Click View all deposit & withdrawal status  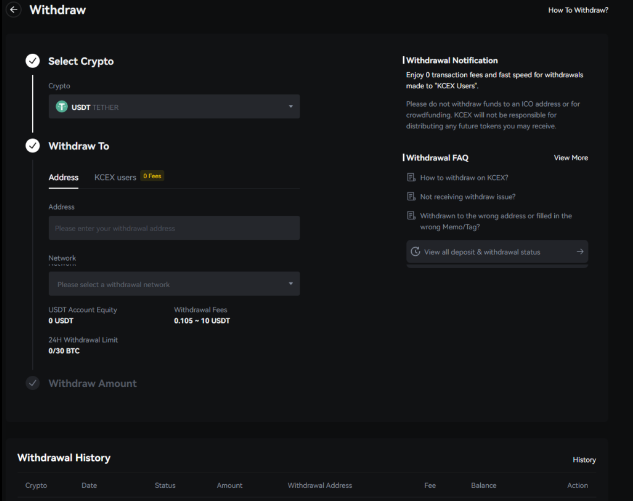coord(482,252)
